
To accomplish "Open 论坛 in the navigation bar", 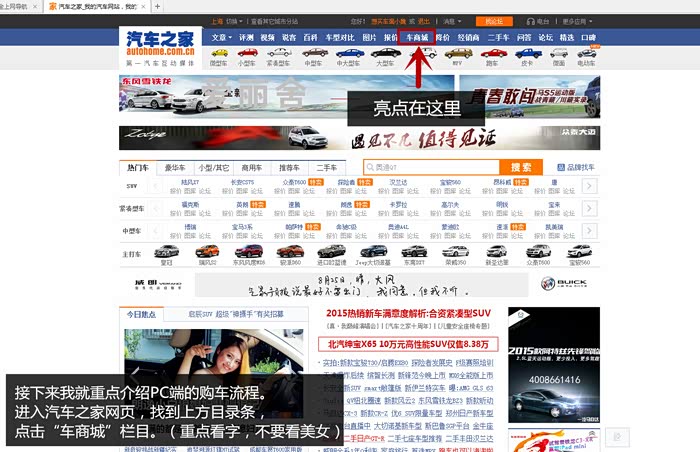I will pos(546,38).
